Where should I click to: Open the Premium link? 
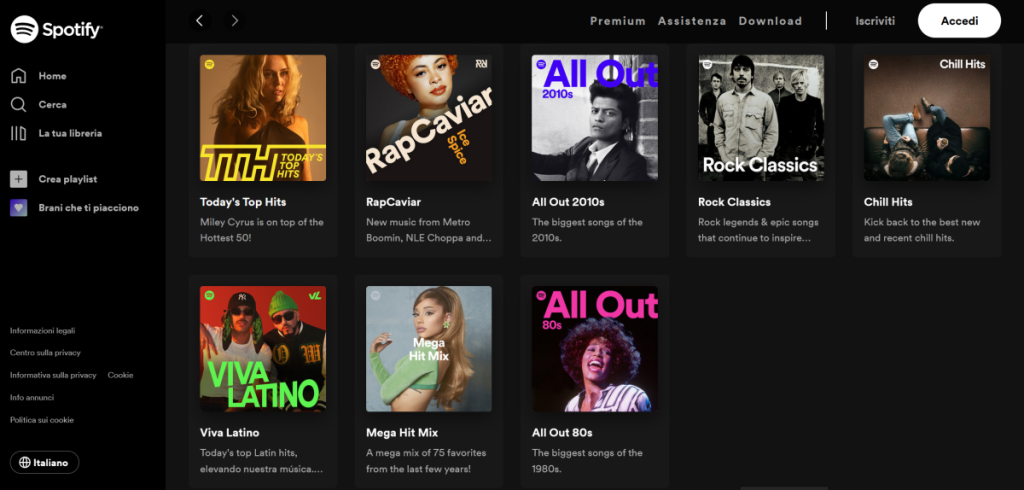tap(618, 21)
